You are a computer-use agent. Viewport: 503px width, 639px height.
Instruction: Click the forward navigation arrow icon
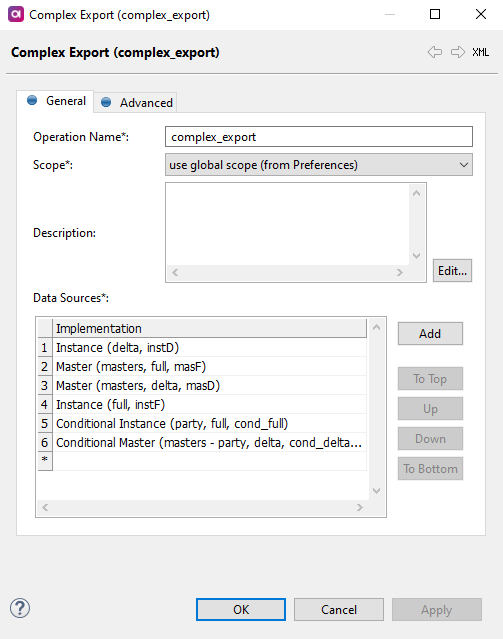point(458,52)
